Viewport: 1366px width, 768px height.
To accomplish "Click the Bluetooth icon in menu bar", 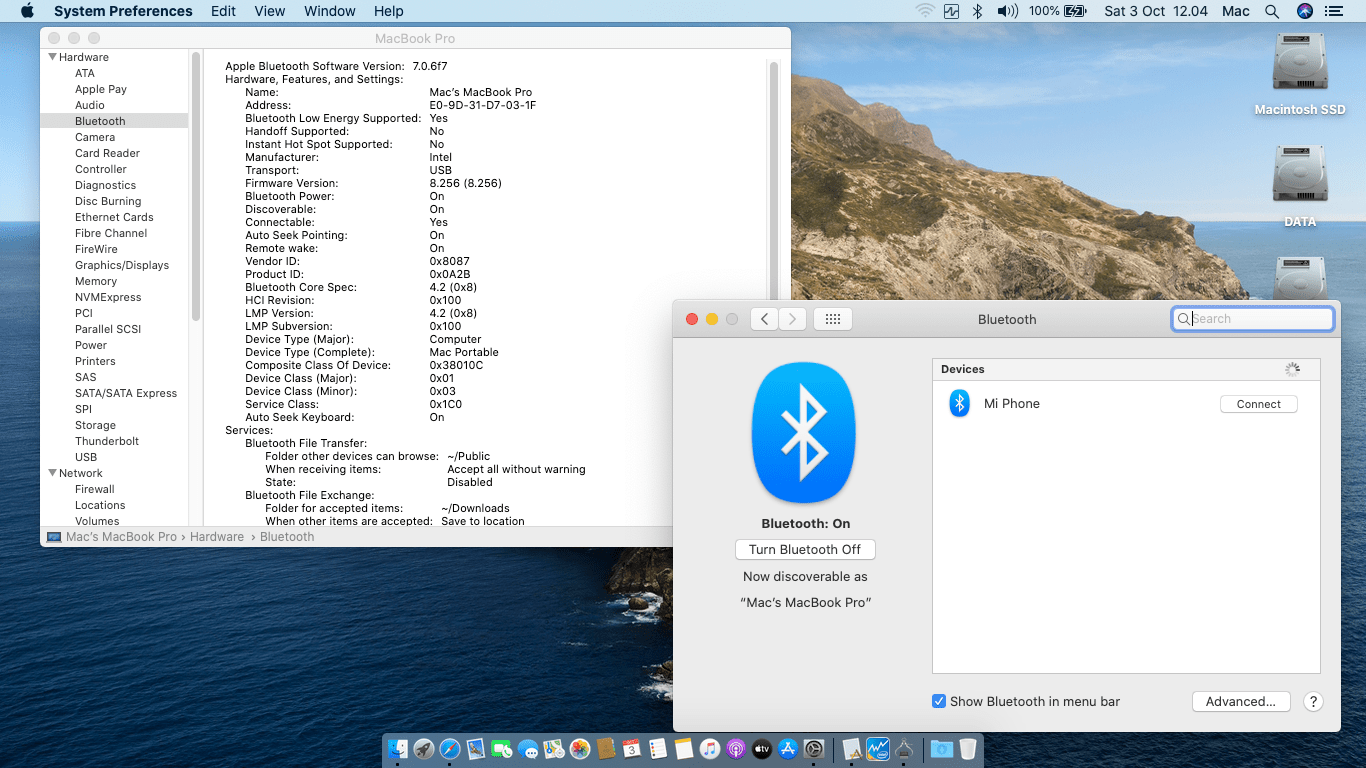I will (978, 11).
